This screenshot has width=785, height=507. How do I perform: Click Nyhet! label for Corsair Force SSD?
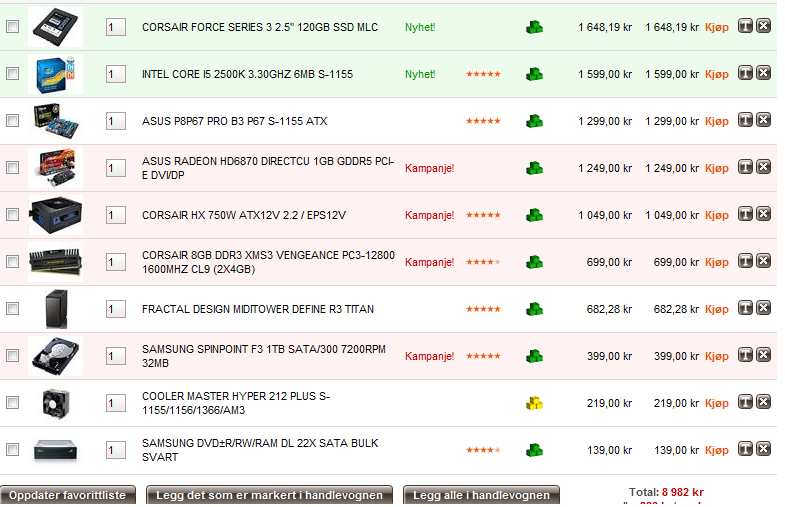click(420, 28)
